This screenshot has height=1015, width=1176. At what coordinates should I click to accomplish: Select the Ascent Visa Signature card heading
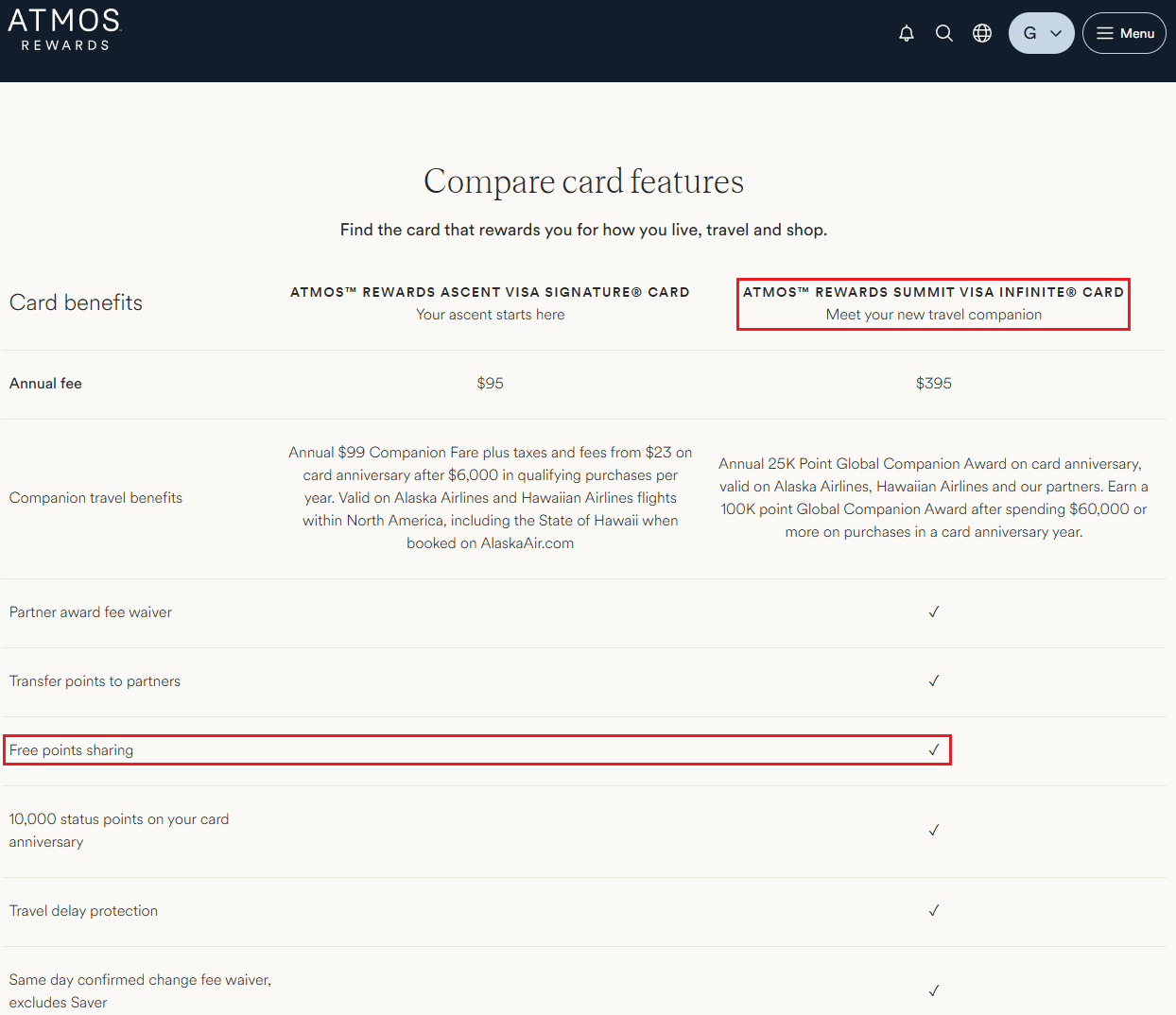(x=490, y=292)
